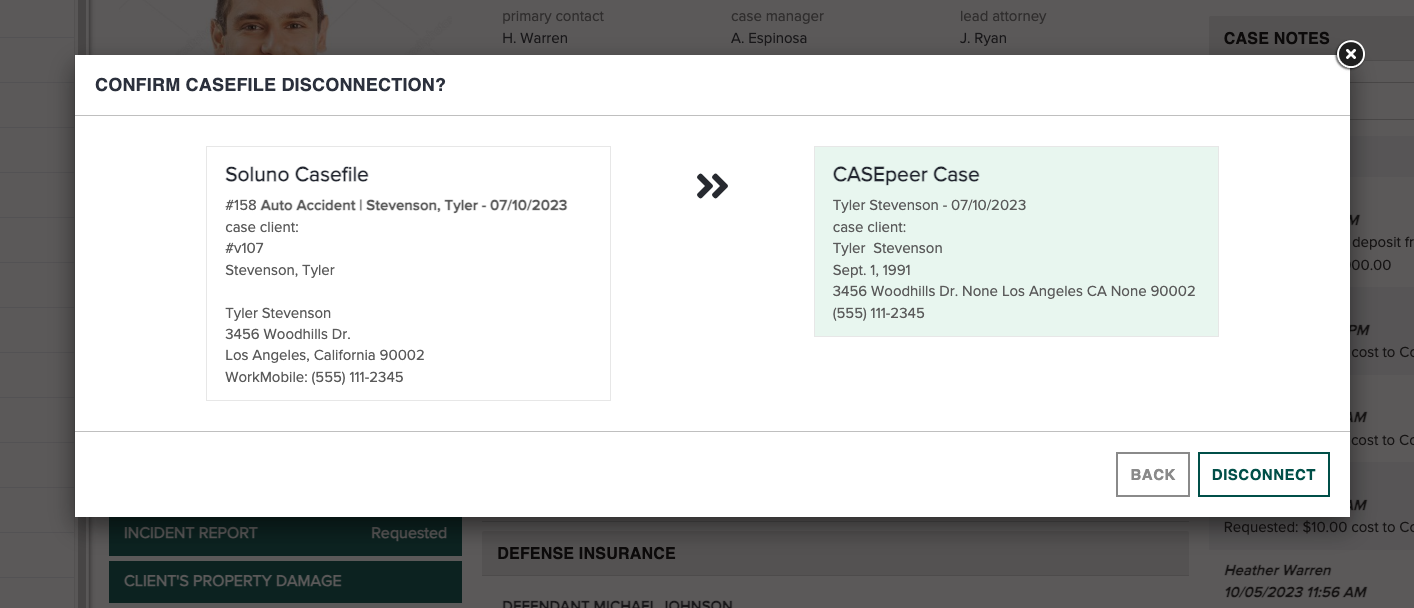Click the Defense Insurance header in background
The width and height of the screenshot is (1414, 608).
(x=586, y=553)
